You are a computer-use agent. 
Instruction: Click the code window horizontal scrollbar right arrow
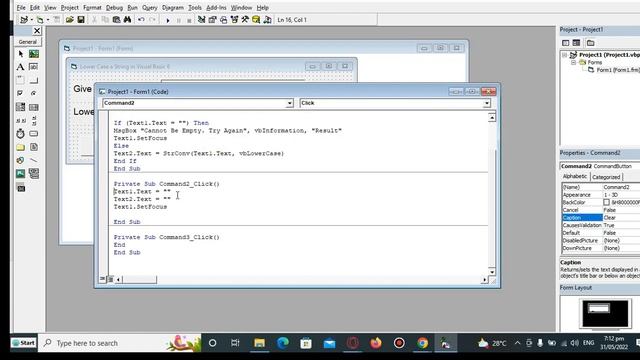click(x=484, y=280)
